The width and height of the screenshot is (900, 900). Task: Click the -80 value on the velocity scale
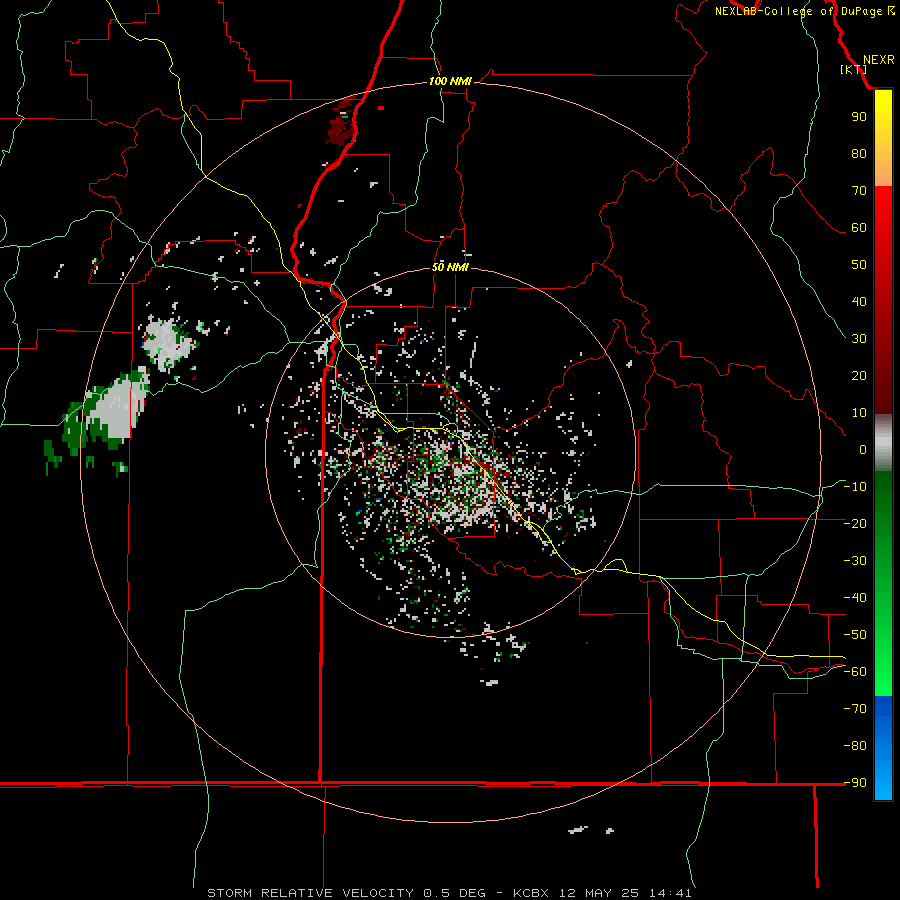(855, 746)
